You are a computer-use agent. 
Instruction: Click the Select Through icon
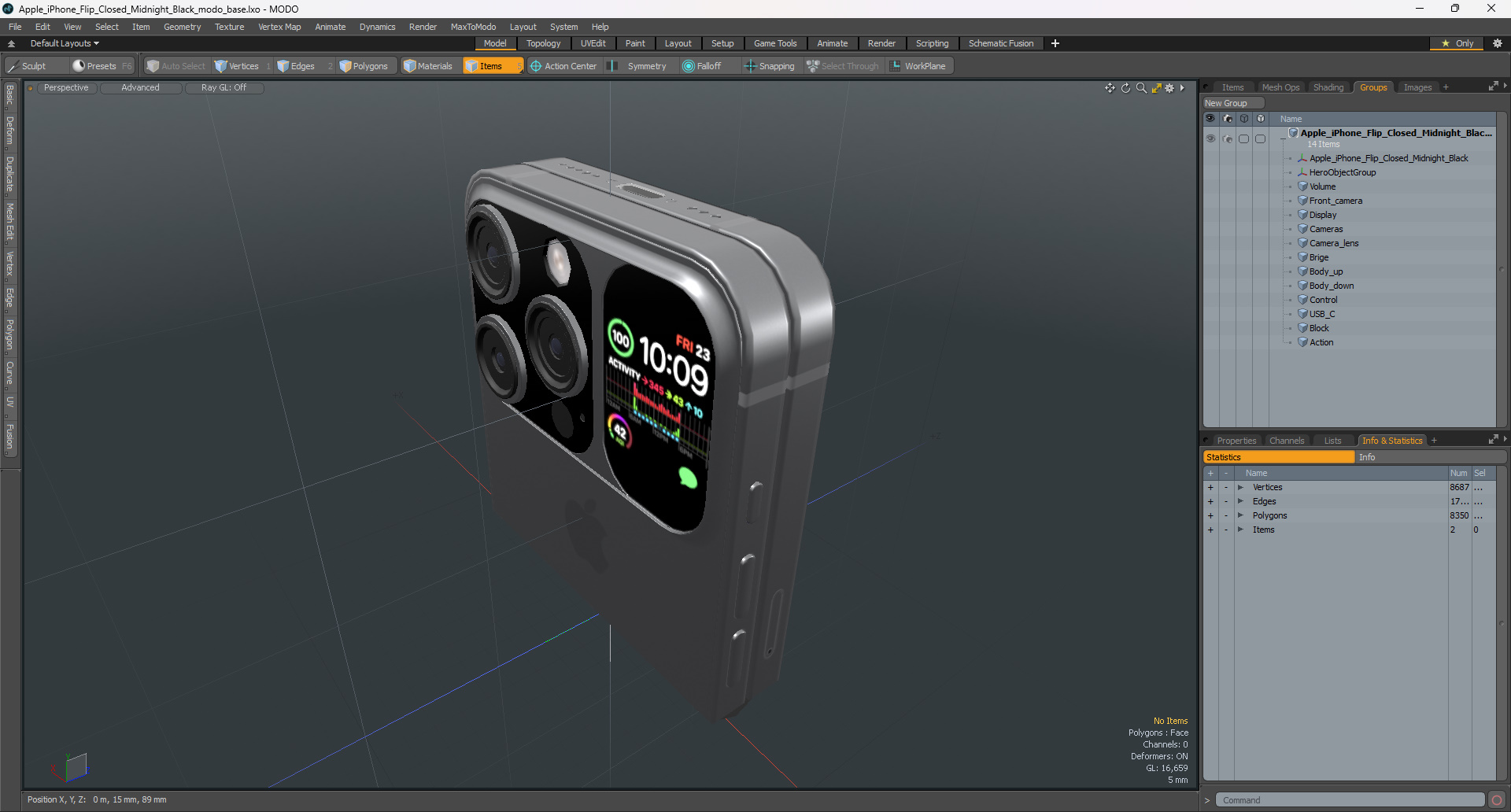tap(813, 66)
